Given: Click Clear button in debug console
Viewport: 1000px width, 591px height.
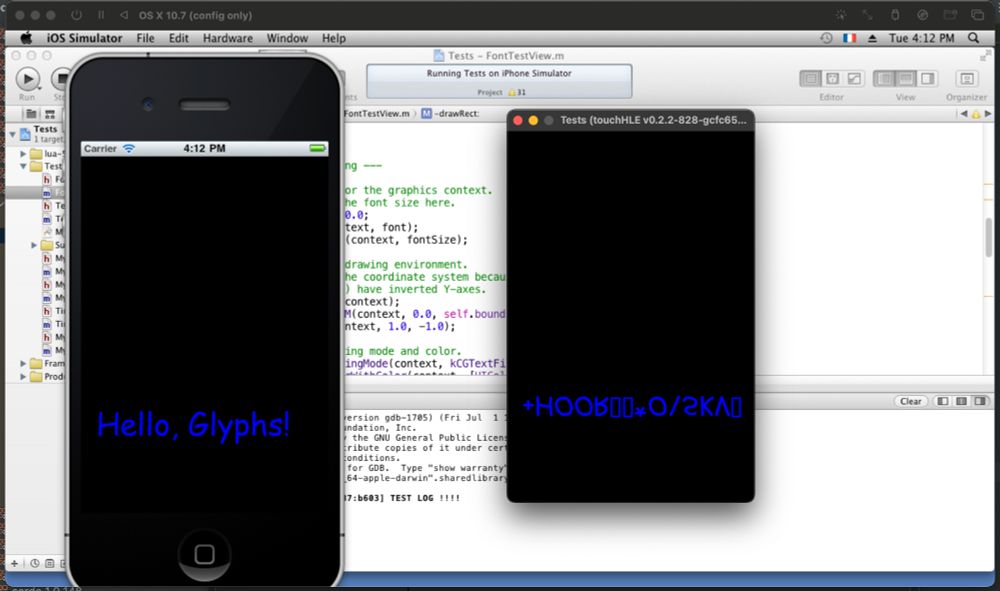Looking at the screenshot, I should click(x=910, y=401).
